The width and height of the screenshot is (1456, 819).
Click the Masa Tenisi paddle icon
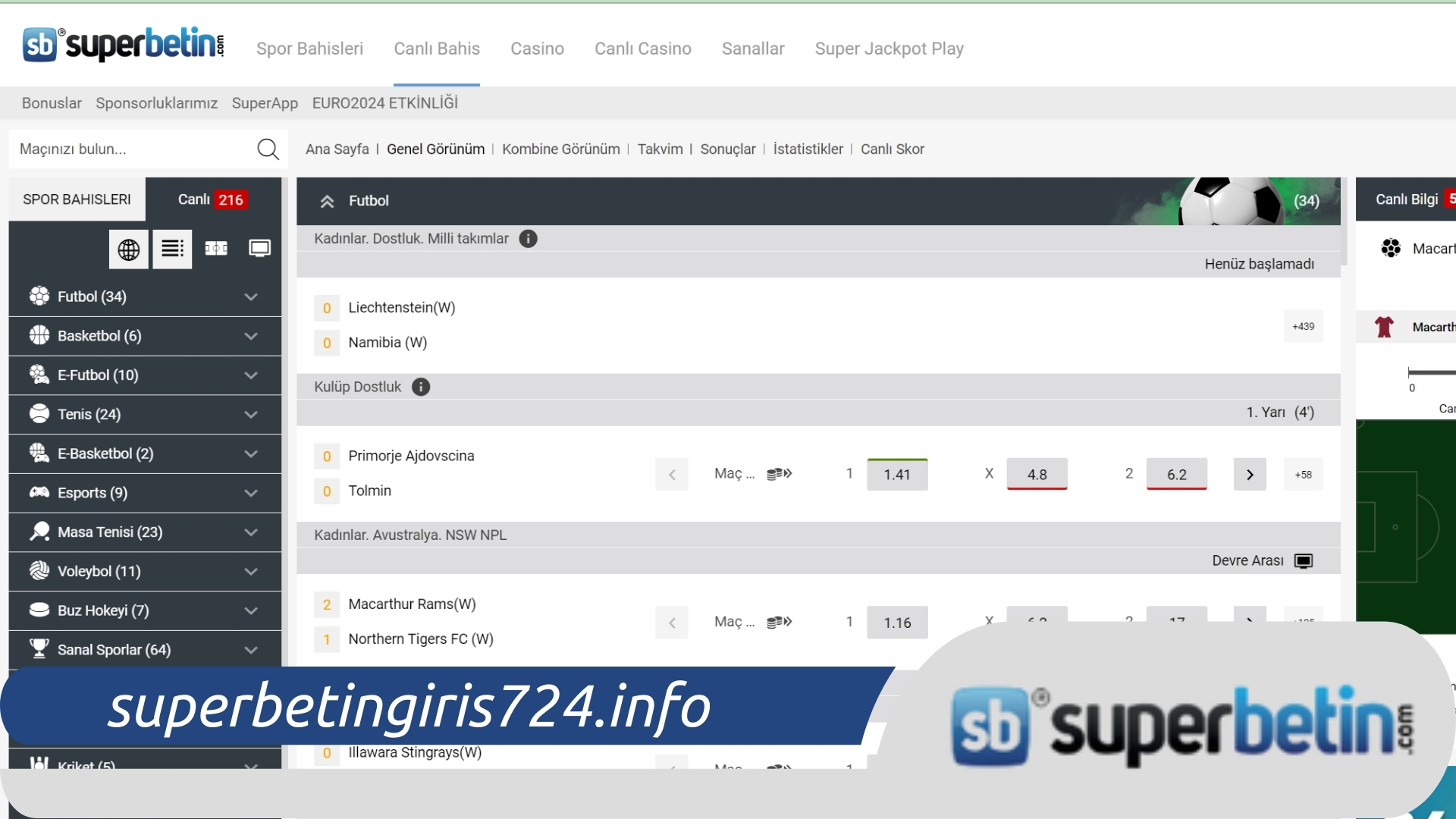[39, 532]
